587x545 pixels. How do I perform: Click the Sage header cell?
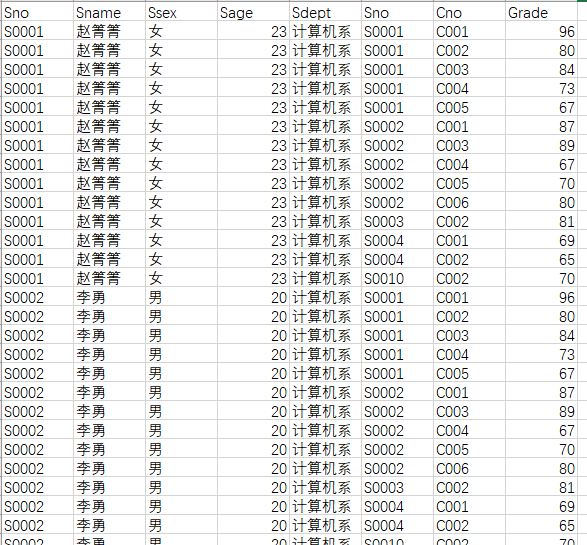coord(253,13)
